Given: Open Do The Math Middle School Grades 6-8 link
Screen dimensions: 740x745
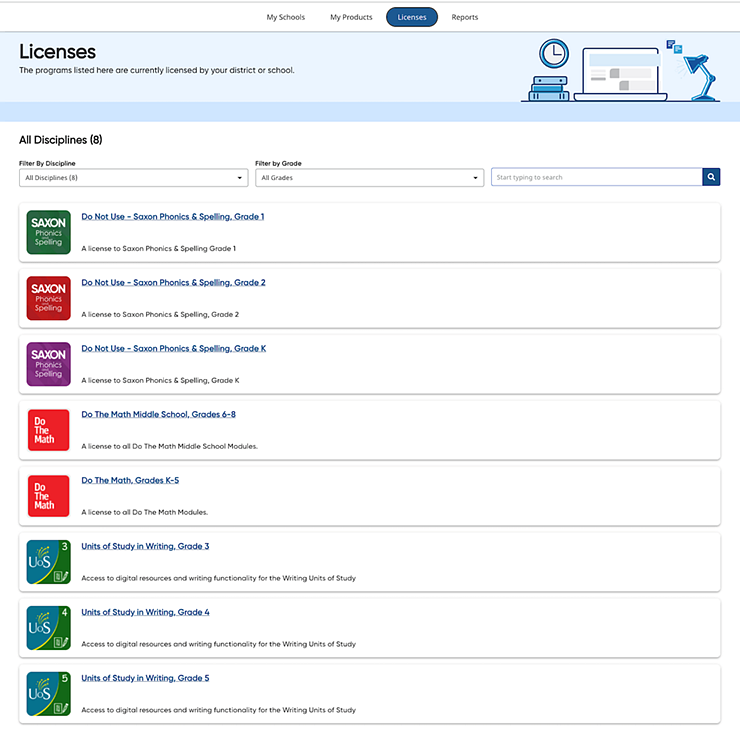Looking at the screenshot, I should click(x=158, y=414).
